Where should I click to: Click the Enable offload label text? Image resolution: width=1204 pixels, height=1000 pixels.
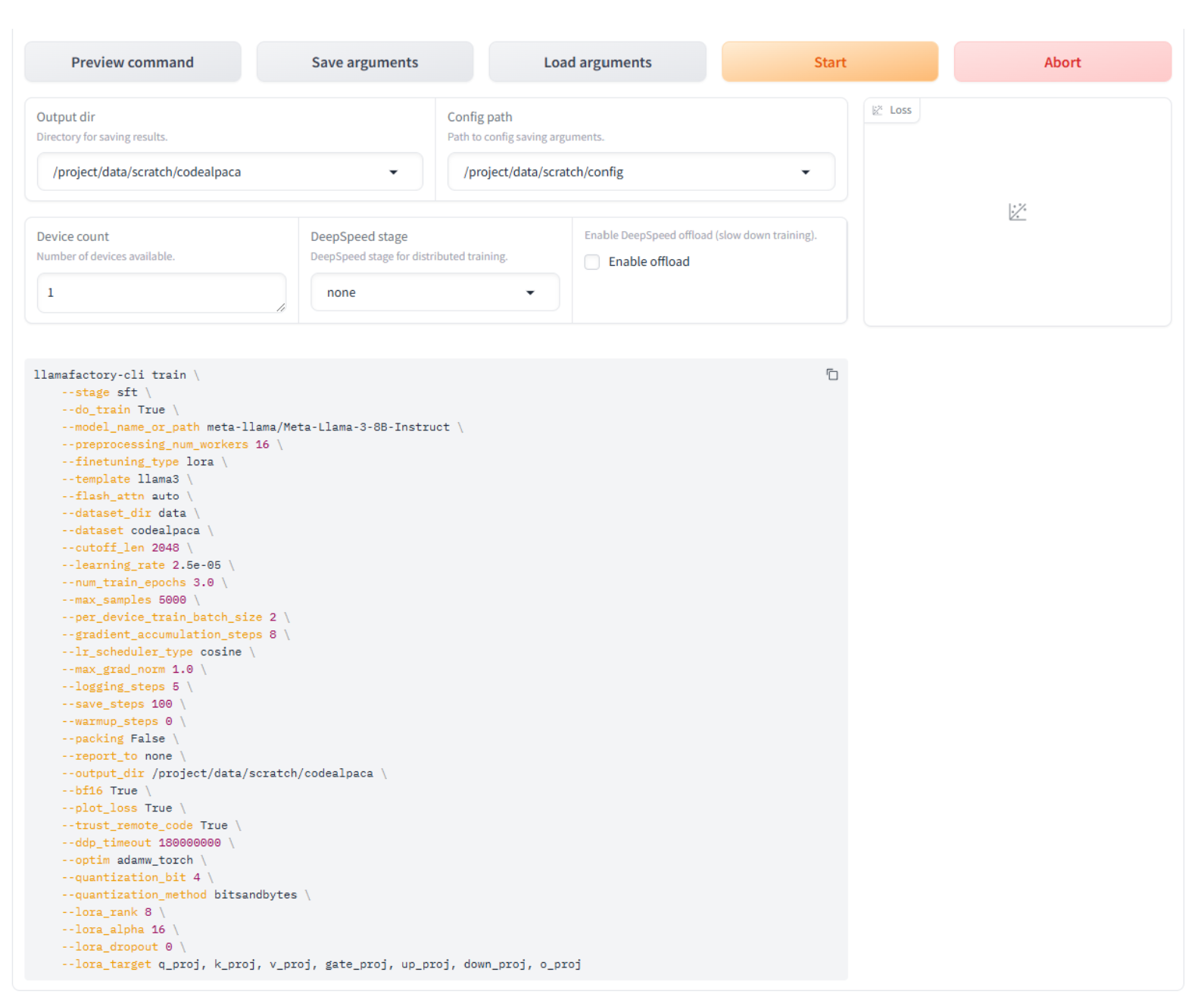click(x=649, y=262)
